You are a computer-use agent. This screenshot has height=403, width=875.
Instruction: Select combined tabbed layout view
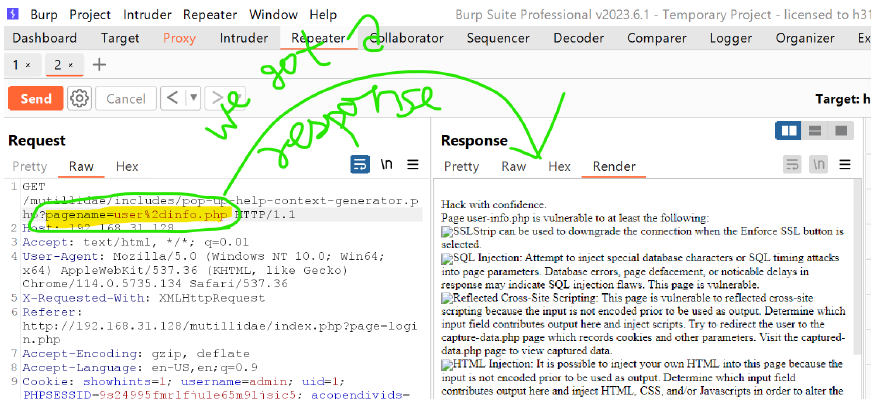(841, 131)
